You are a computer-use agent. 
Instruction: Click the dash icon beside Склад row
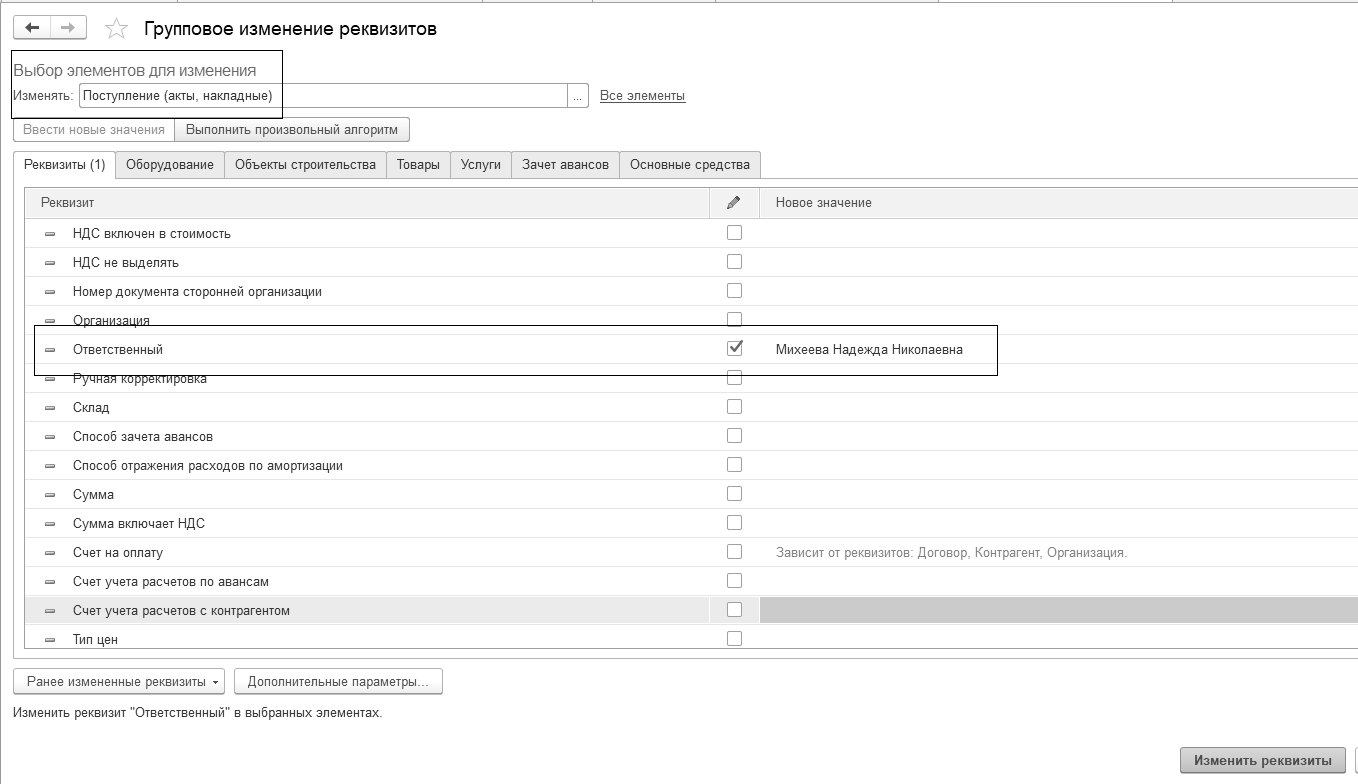50,408
